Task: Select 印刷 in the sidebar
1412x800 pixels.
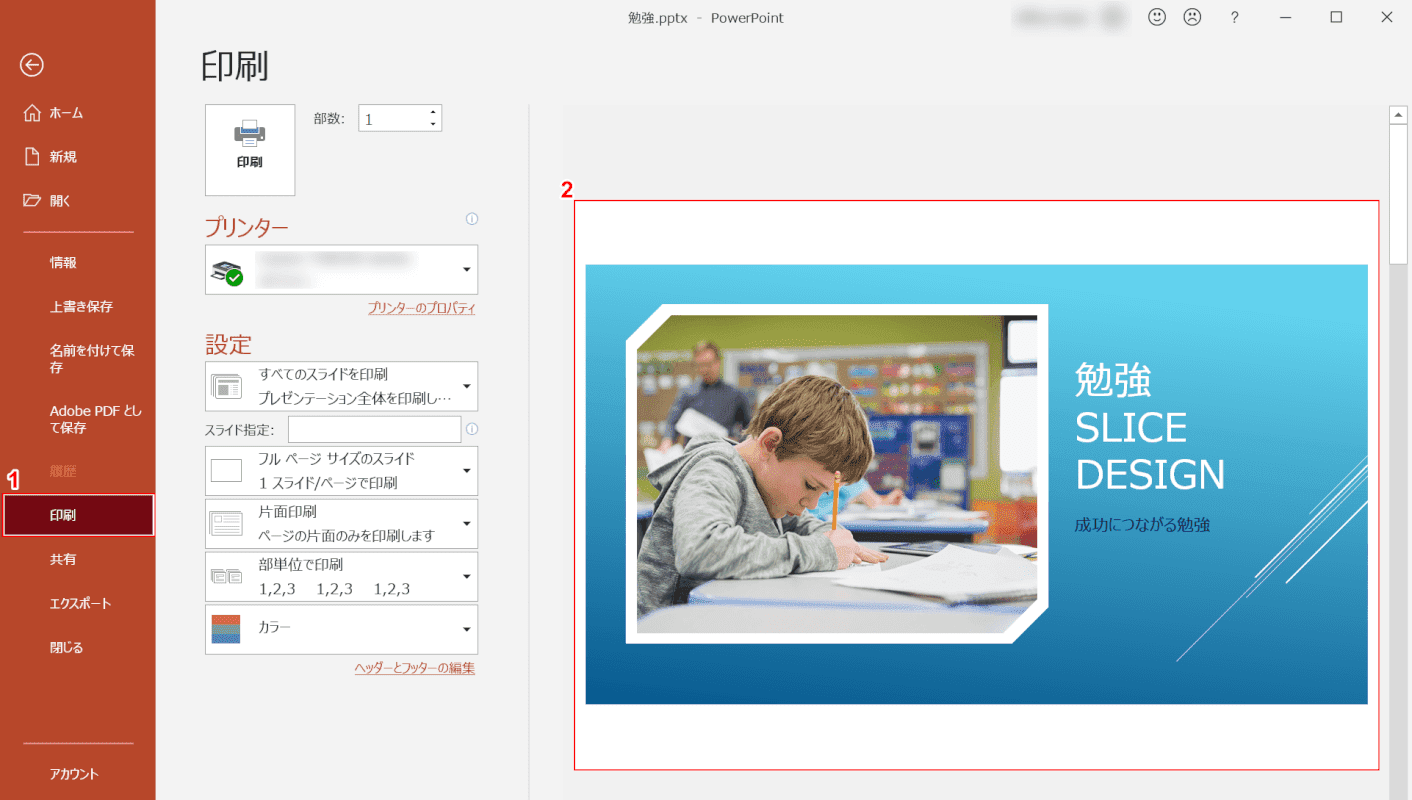Action: 79,515
